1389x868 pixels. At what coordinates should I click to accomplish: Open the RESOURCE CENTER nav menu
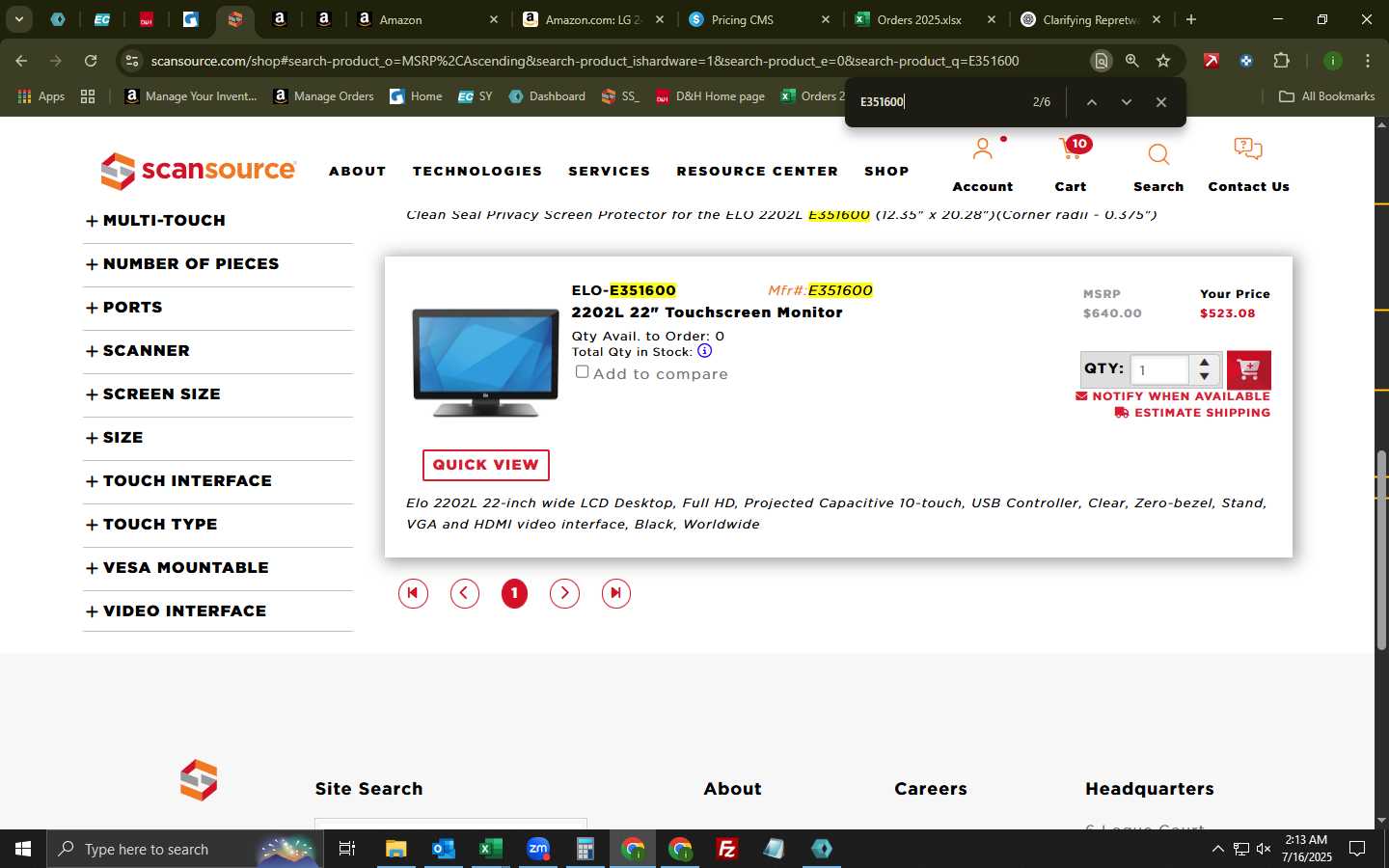[757, 171]
